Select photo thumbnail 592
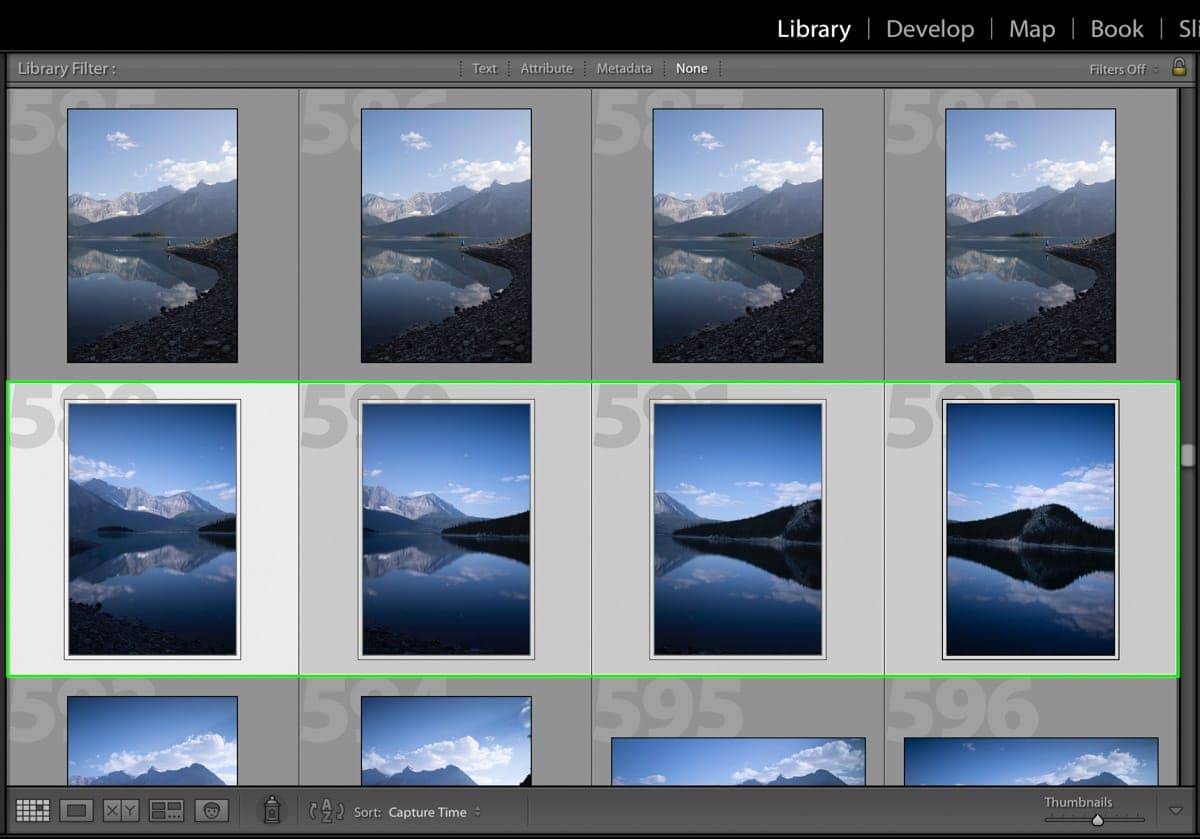The width and height of the screenshot is (1200, 839). (1031, 529)
